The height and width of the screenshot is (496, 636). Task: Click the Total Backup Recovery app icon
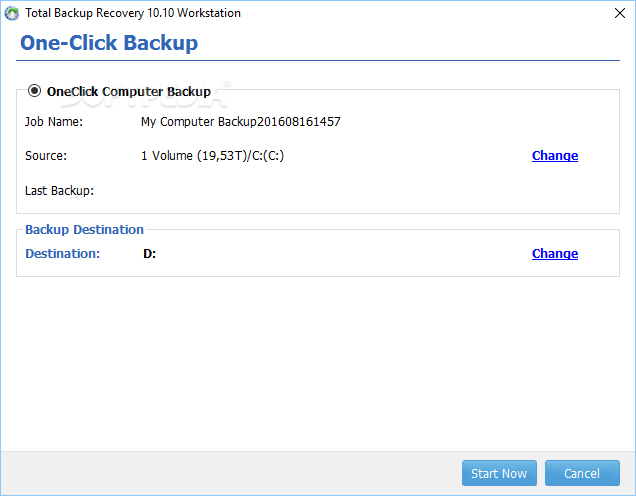pos(12,13)
